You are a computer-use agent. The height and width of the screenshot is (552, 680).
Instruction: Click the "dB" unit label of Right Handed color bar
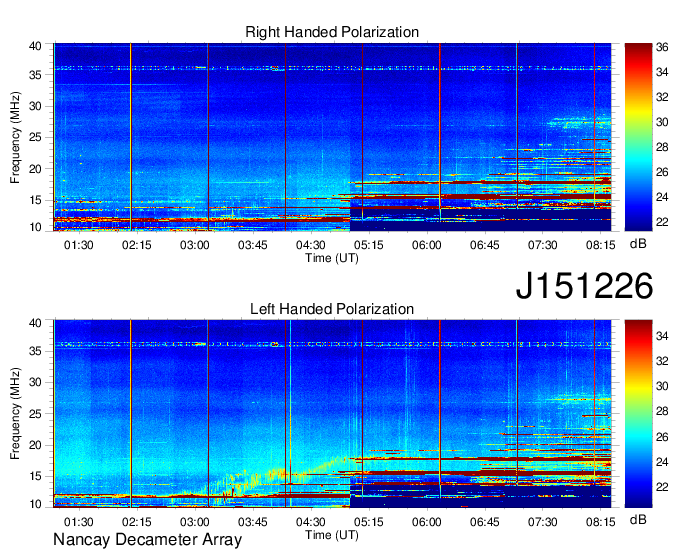pyautogui.click(x=638, y=244)
